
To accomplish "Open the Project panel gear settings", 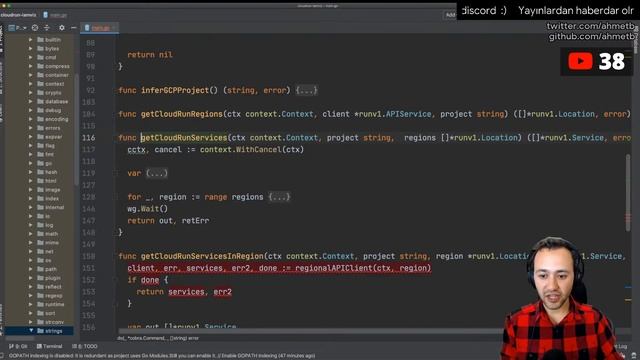I will [x=62, y=28].
